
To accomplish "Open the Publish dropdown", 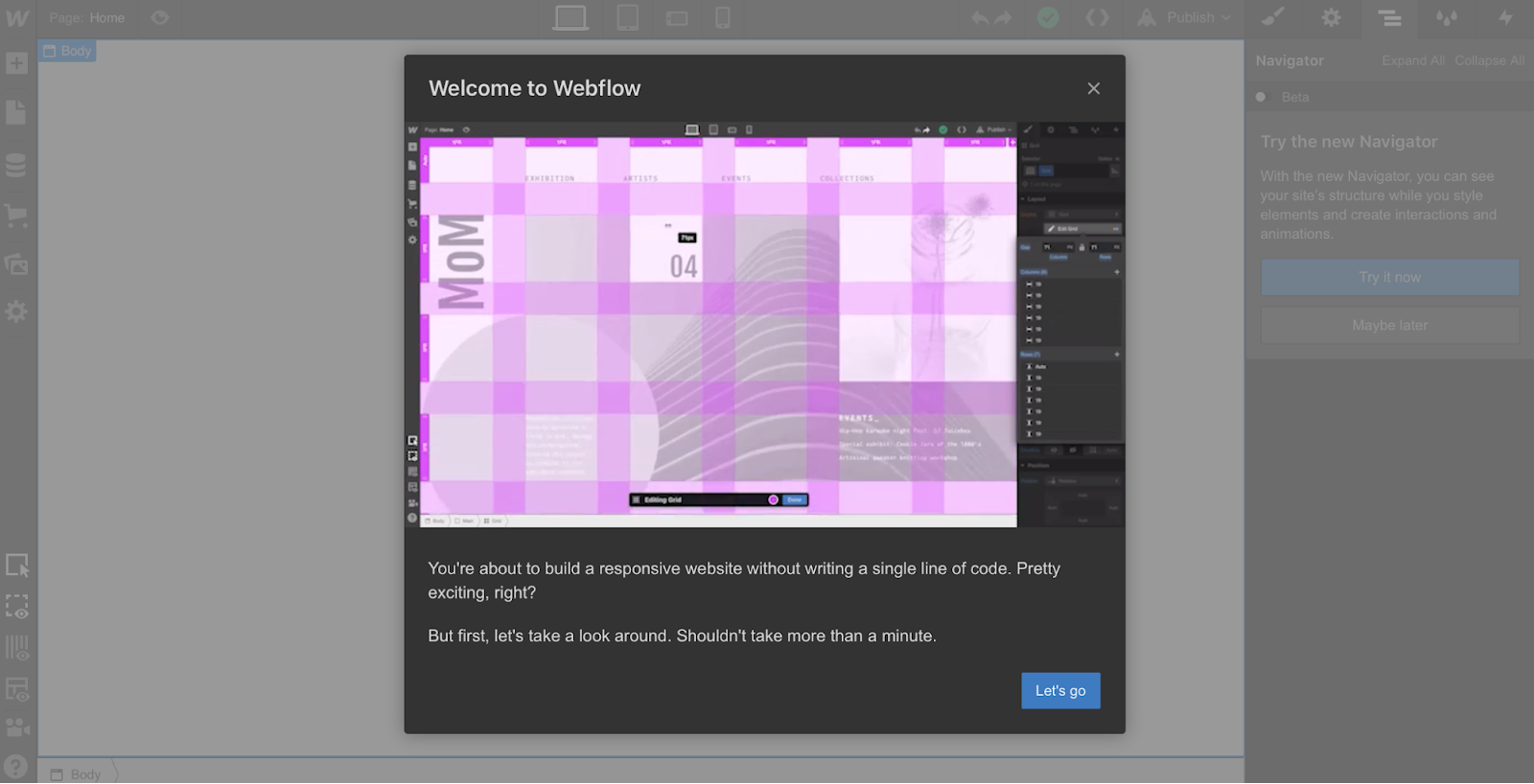I will coord(1184,18).
